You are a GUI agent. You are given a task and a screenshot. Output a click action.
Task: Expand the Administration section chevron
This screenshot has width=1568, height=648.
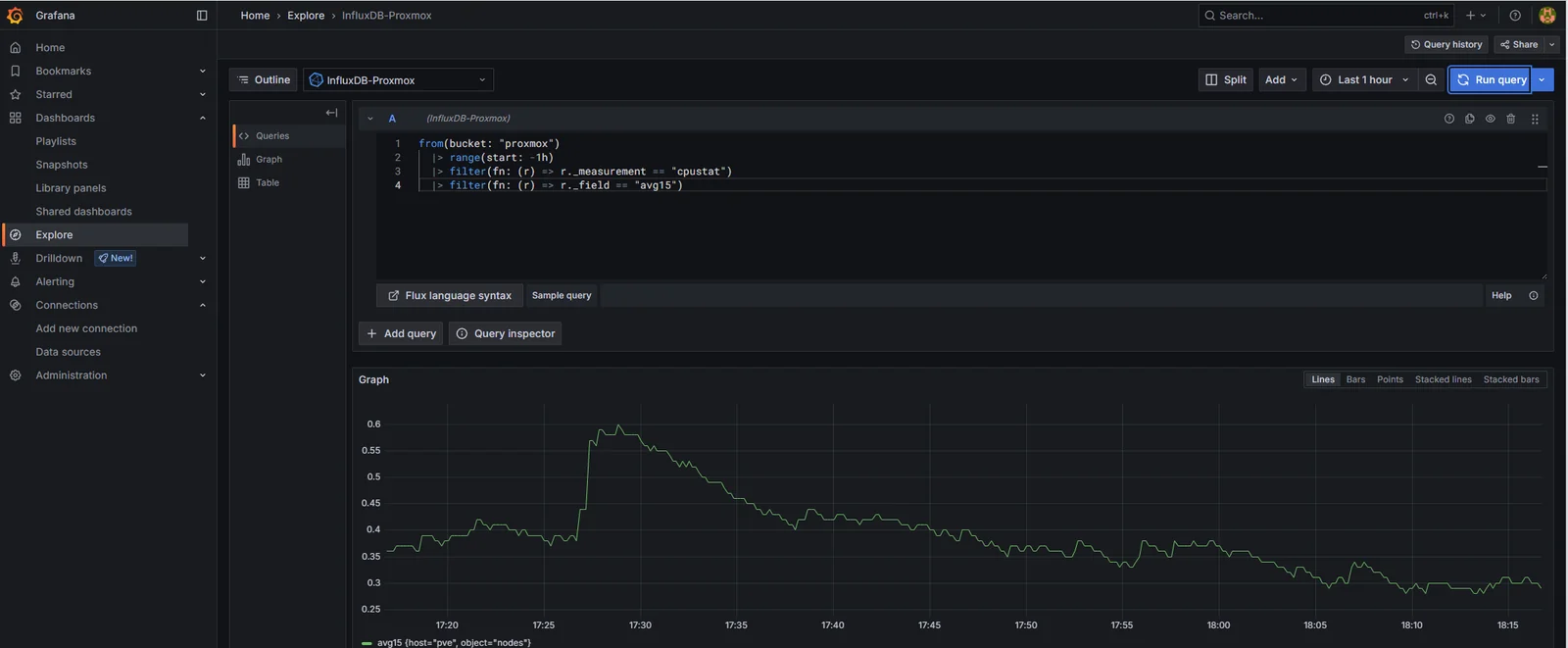[x=203, y=375]
